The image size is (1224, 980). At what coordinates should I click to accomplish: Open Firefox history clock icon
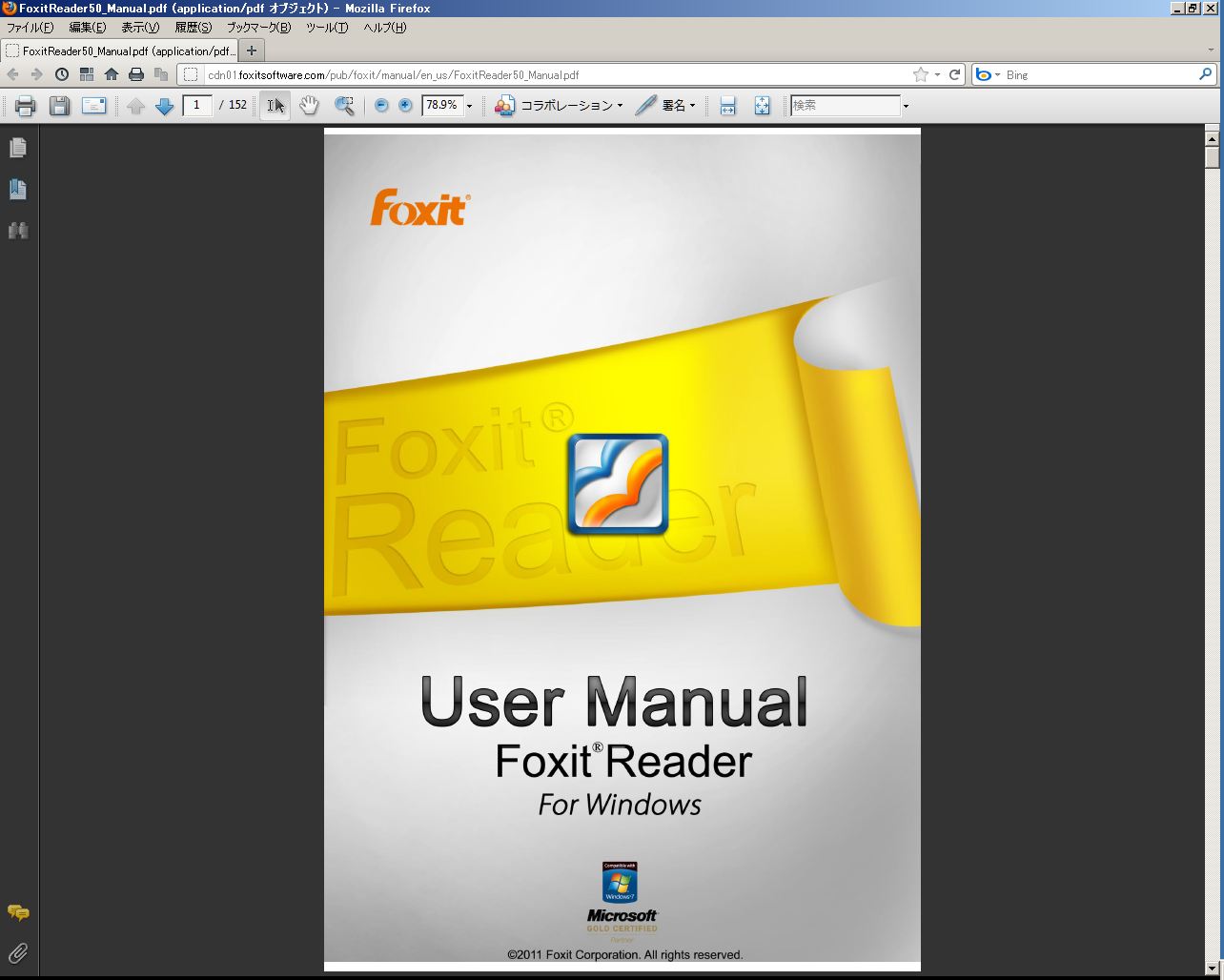[62, 74]
